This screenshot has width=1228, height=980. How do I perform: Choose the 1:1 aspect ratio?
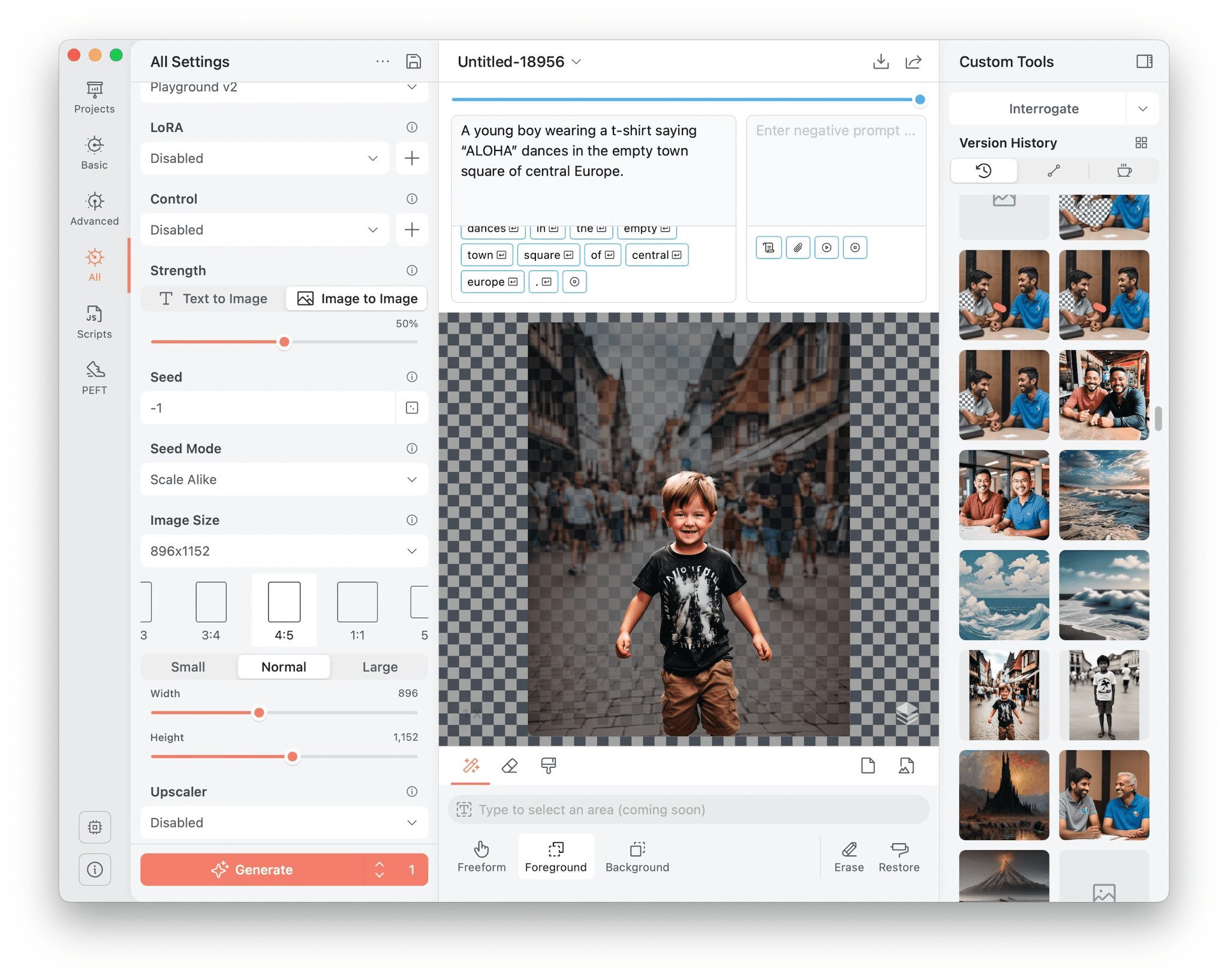357,611
